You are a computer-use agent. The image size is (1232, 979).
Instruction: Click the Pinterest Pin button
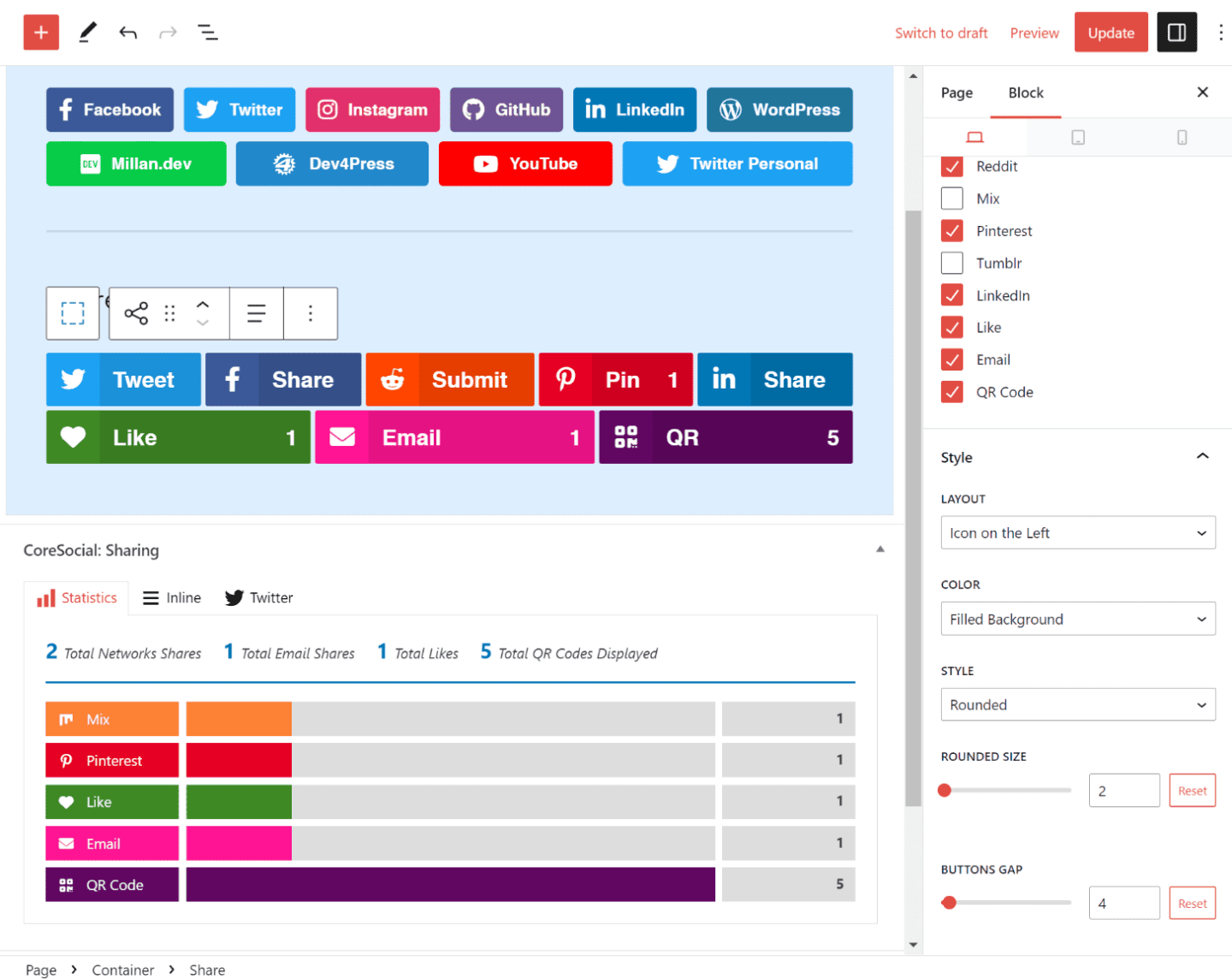[616, 380]
